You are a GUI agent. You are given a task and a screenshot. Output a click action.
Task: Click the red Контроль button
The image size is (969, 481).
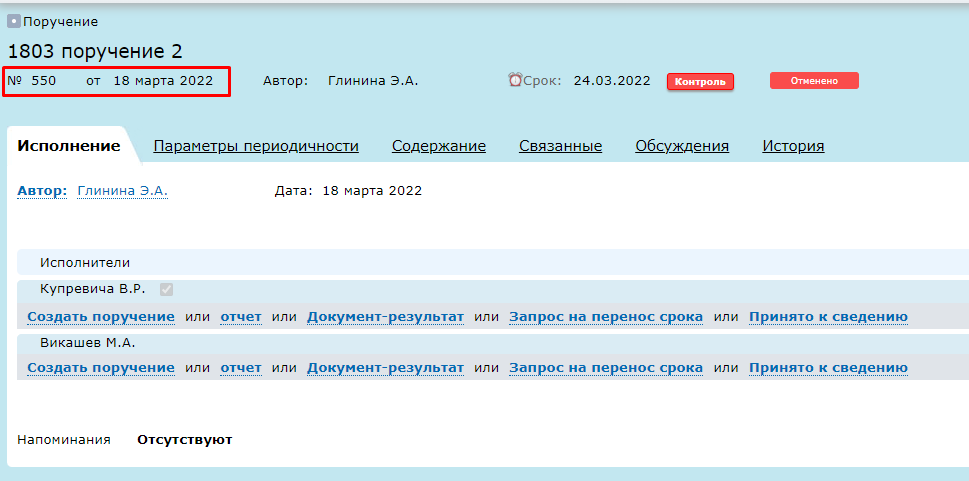pyautogui.click(x=700, y=82)
